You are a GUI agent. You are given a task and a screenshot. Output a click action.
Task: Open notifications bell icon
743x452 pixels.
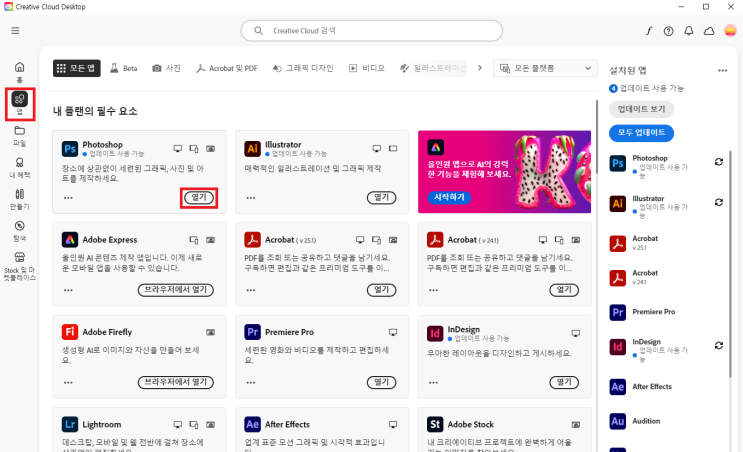(x=689, y=31)
